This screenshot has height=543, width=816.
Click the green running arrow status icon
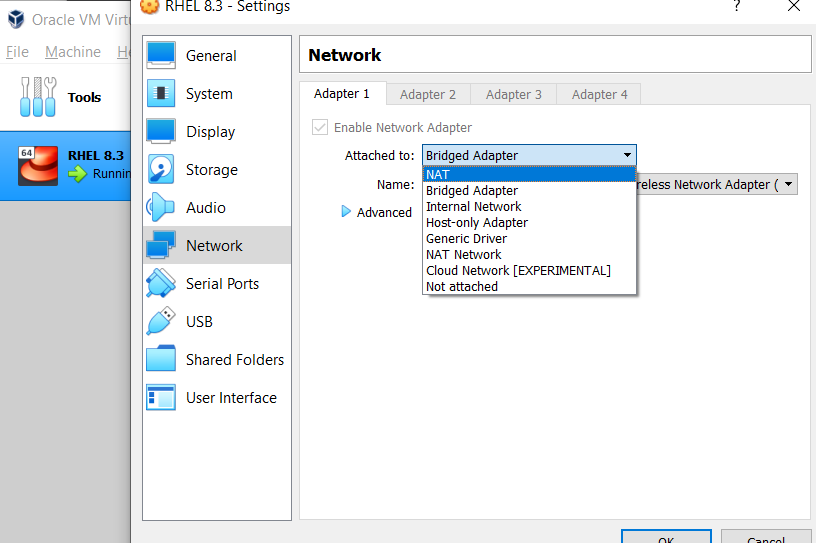[x=78, y=174]
